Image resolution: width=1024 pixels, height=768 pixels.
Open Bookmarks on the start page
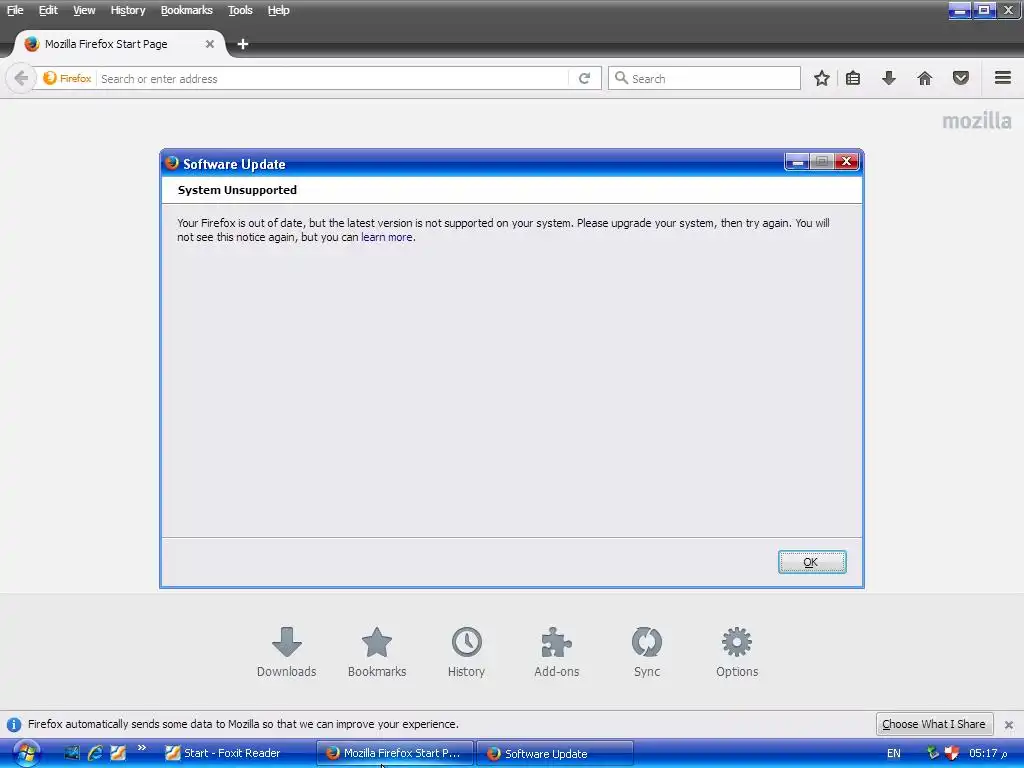click(x=377, y=652)
